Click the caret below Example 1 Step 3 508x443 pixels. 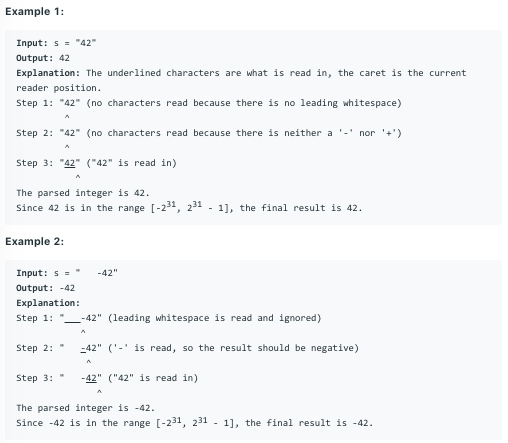tap(78, 177)
